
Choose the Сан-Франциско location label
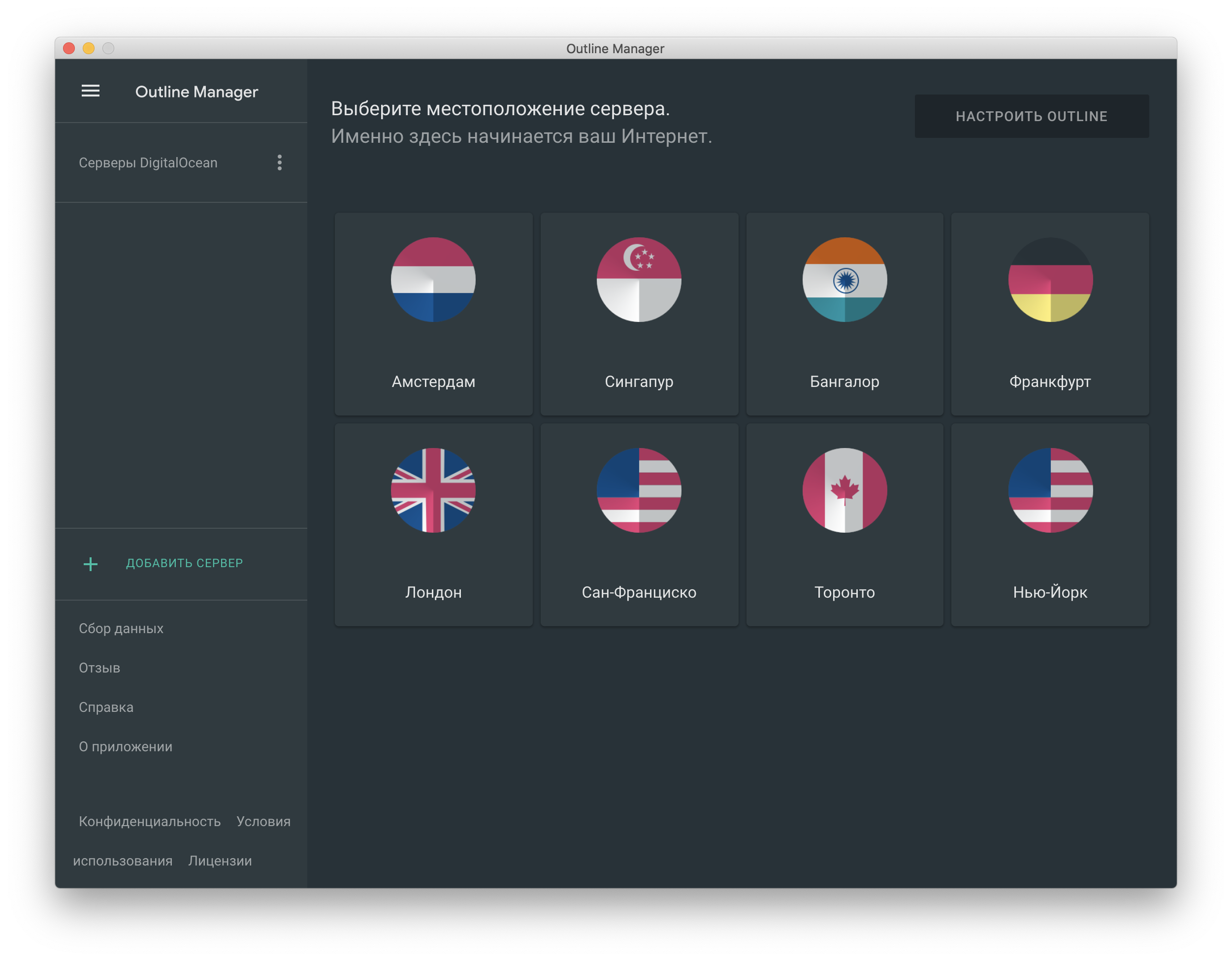click(x=639, y=592)
